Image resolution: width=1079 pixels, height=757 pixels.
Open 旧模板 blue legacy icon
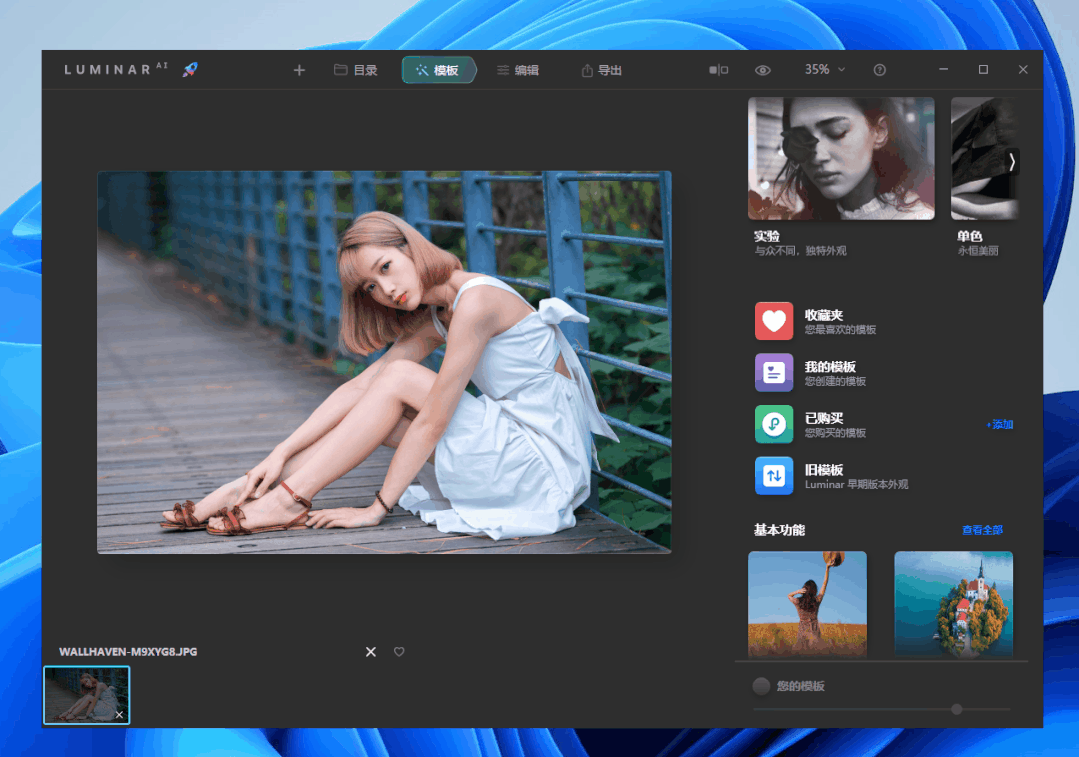pos(773,476)
